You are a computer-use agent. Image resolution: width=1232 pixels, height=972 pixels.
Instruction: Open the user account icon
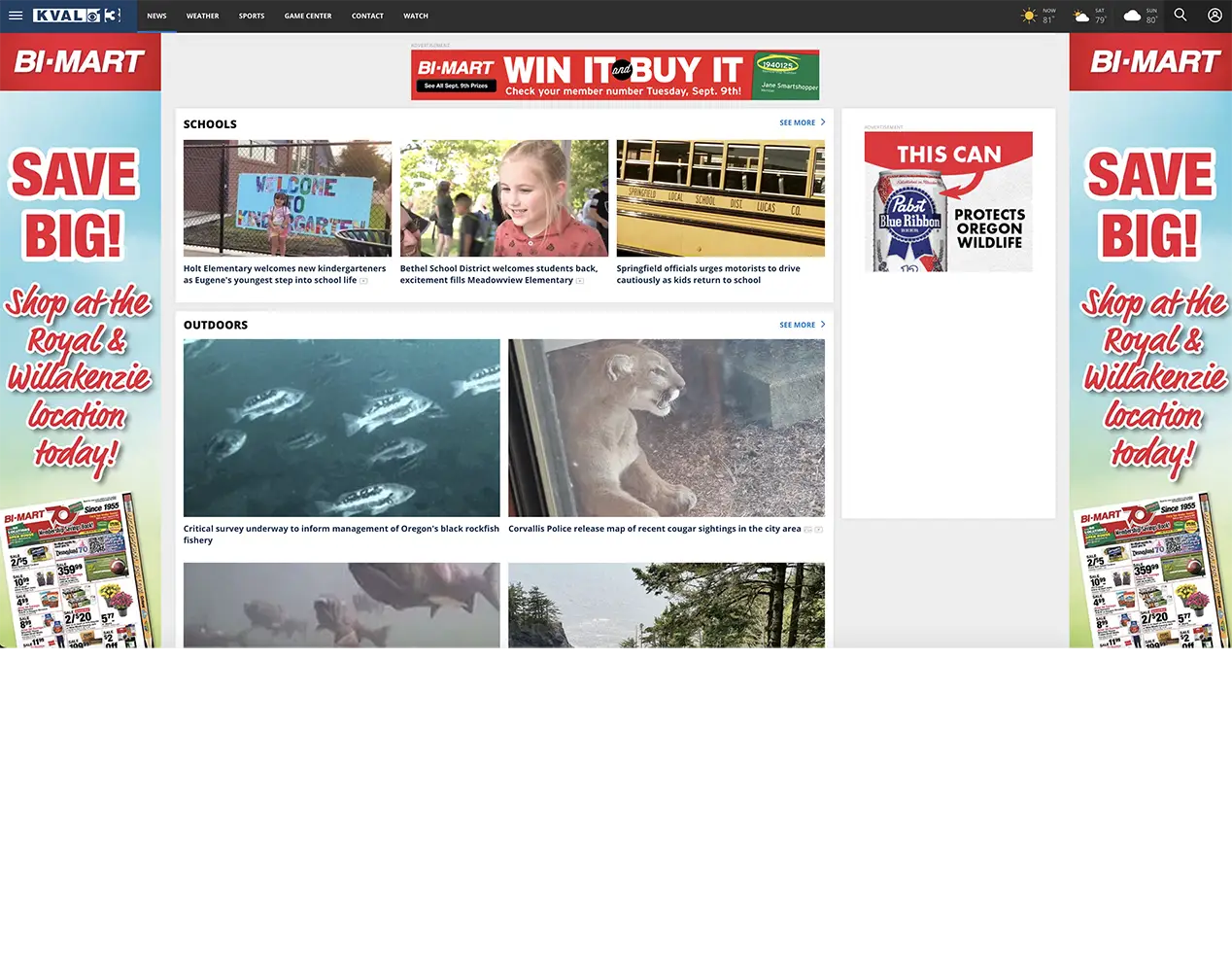(1215, 15)
